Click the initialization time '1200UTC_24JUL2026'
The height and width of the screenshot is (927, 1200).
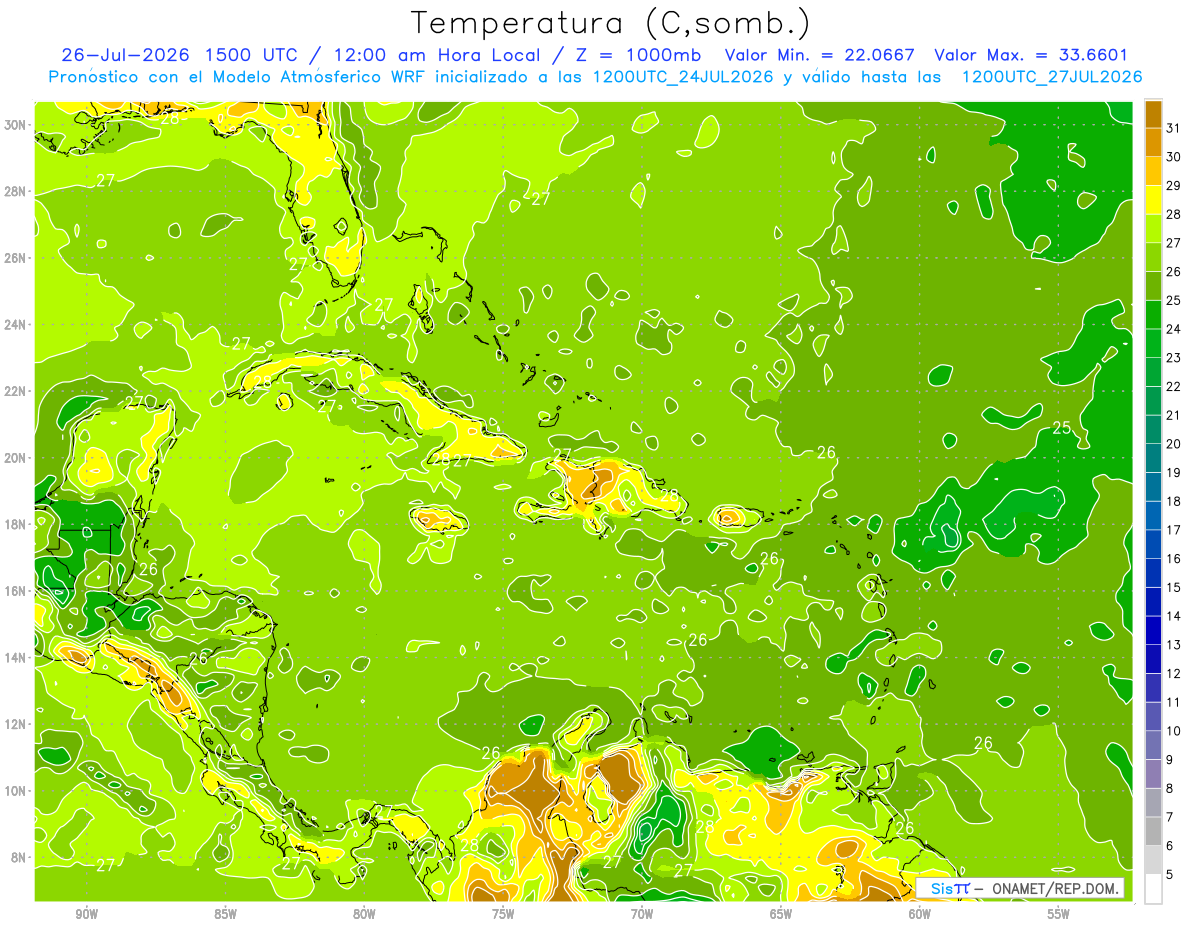point(683,77)
